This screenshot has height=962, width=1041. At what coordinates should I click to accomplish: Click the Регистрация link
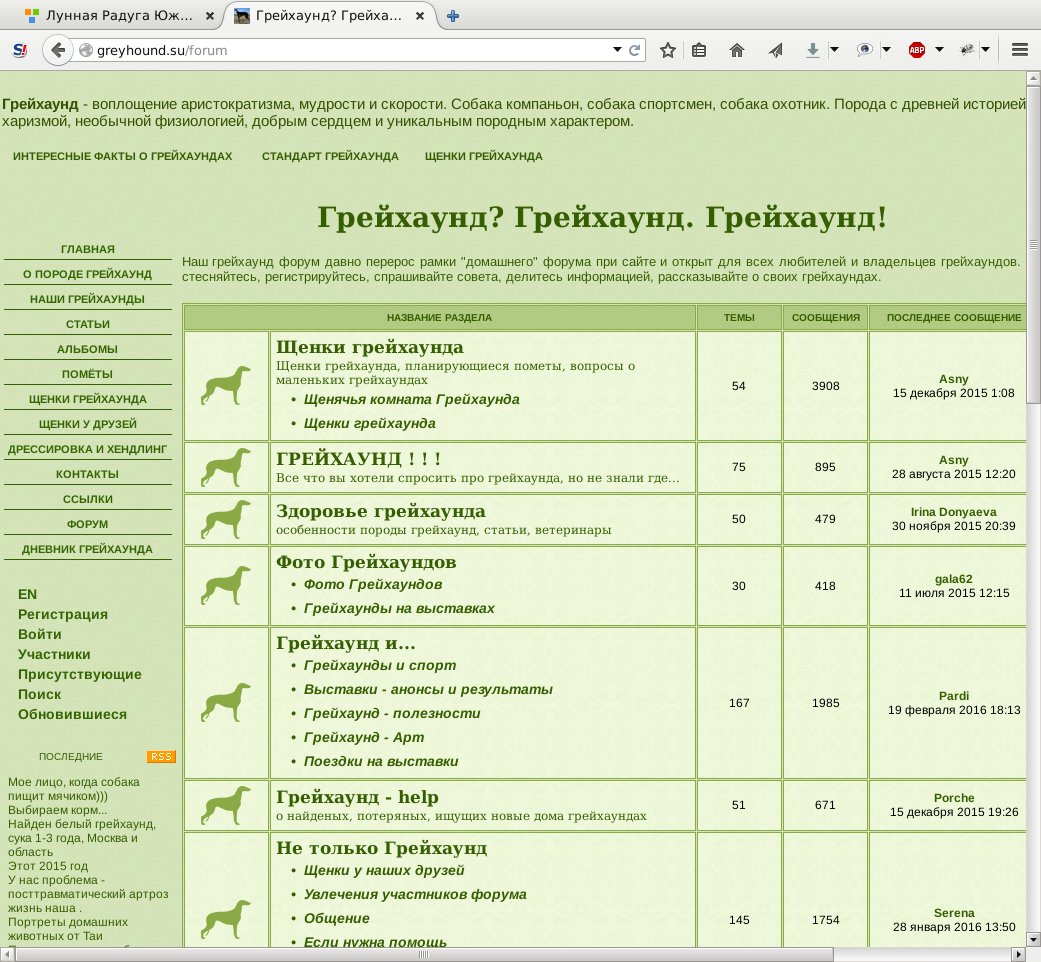click(63, 614)
